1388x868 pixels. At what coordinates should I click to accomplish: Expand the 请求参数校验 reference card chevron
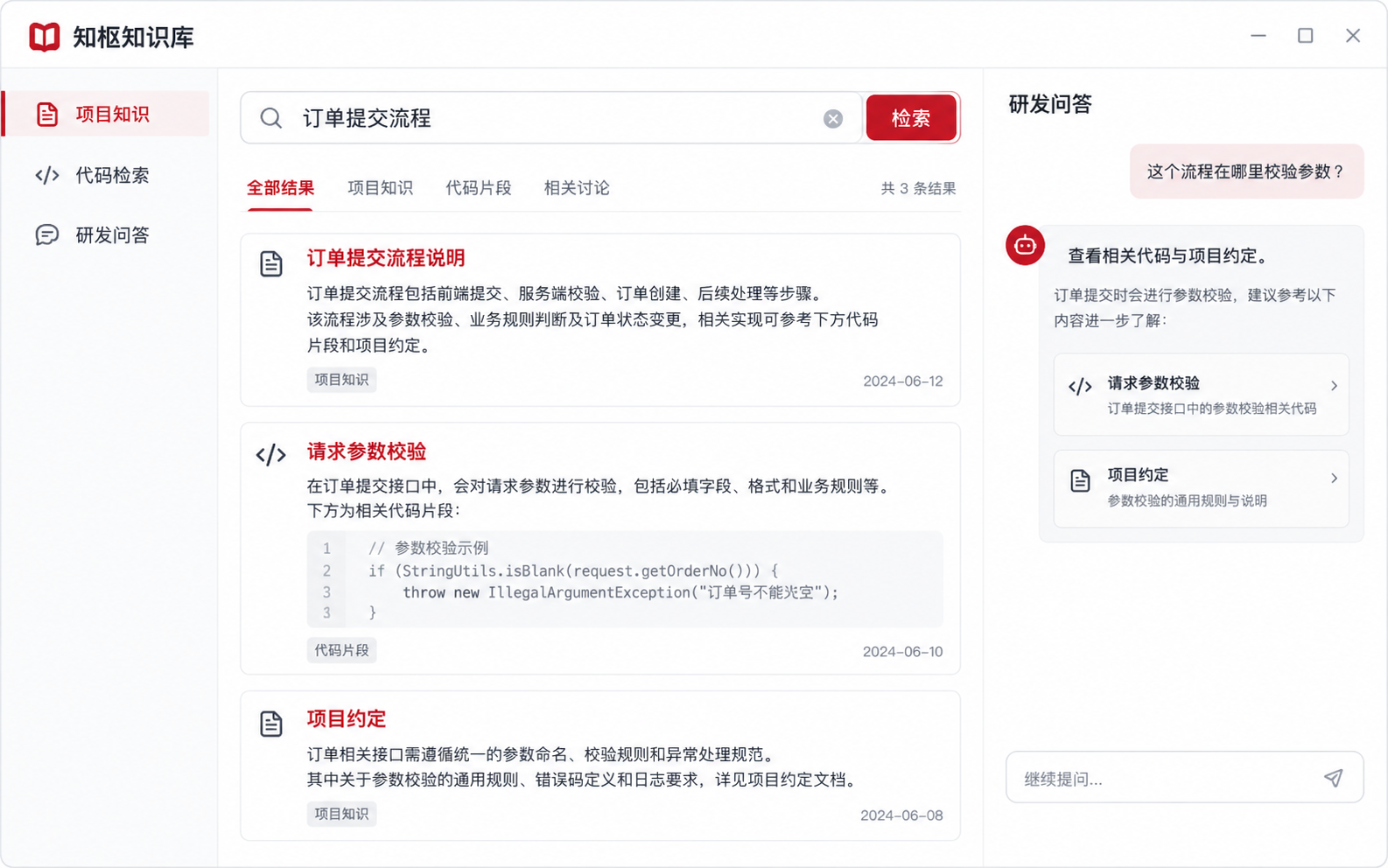[x=1334, y=386]
